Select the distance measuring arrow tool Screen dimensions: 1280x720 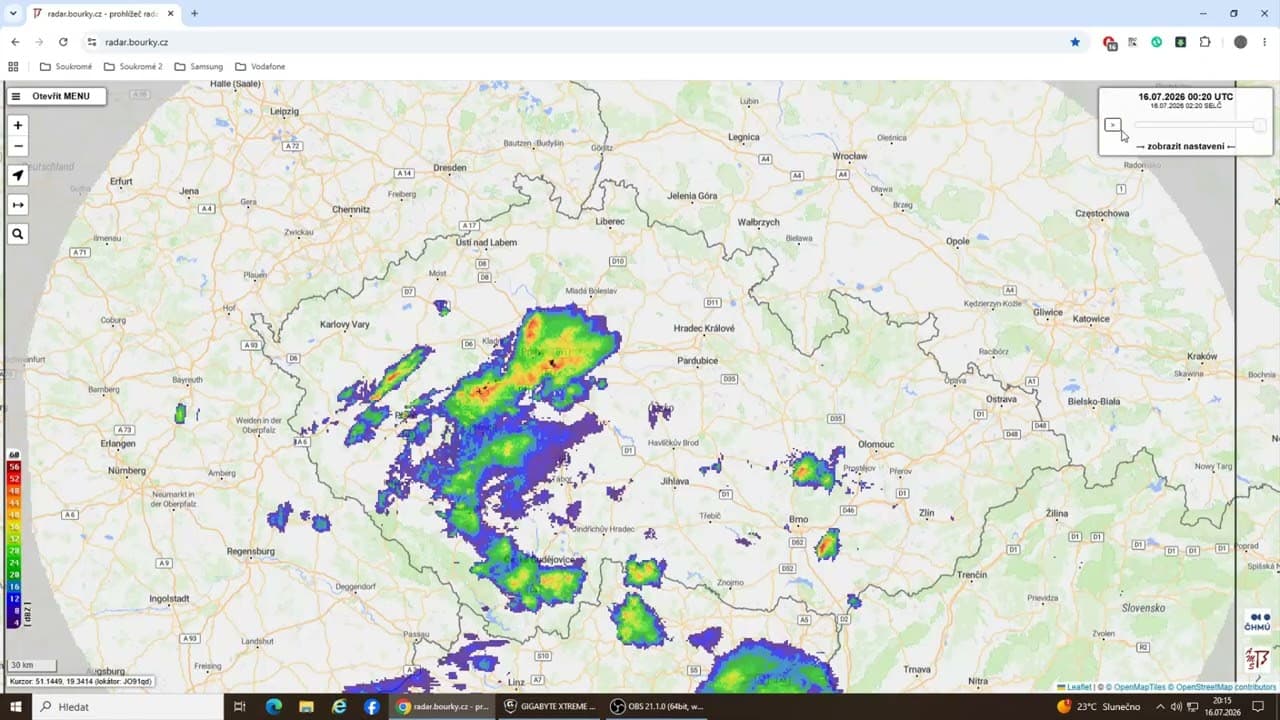[17, 204]
